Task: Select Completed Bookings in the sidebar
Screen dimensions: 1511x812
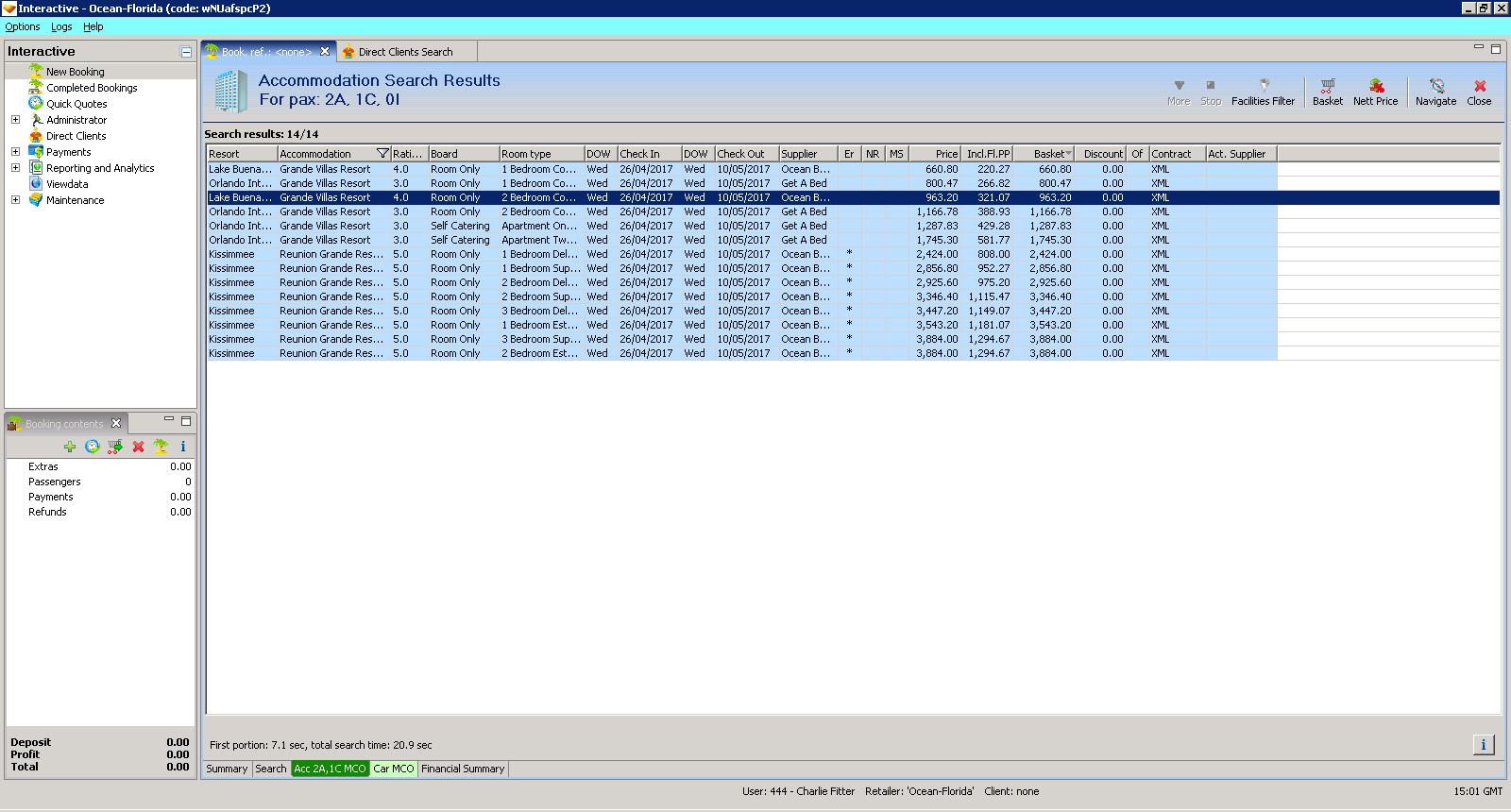Action: [92, 88]
